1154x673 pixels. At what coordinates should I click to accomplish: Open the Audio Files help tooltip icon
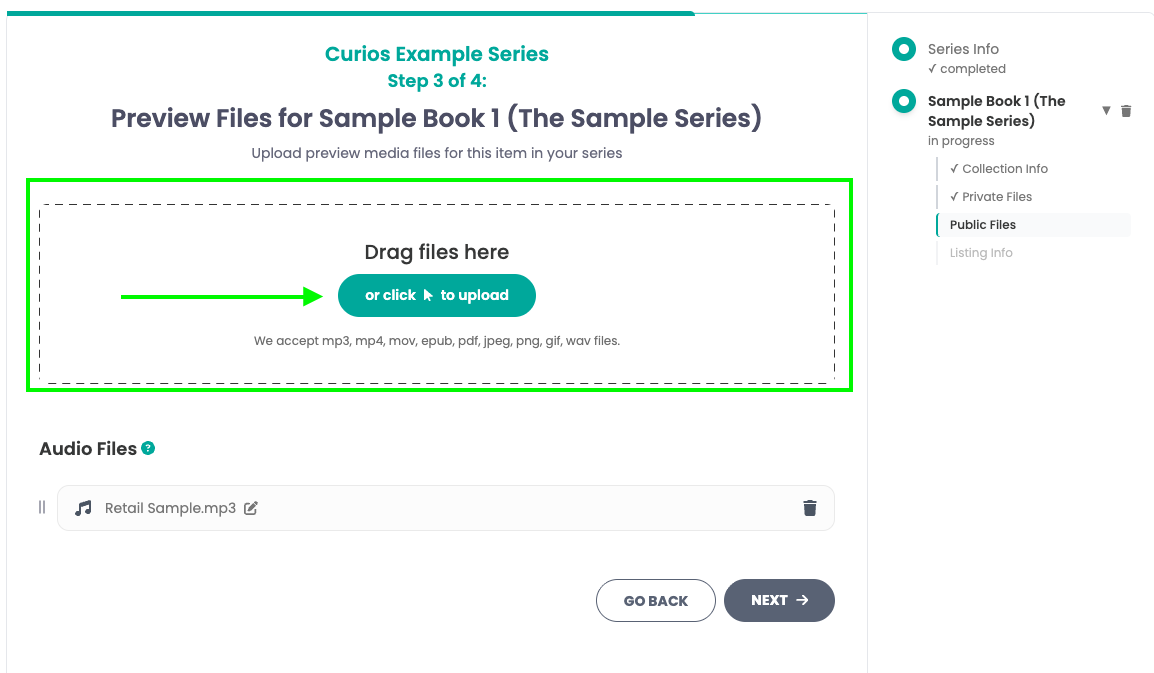[148, 448]
